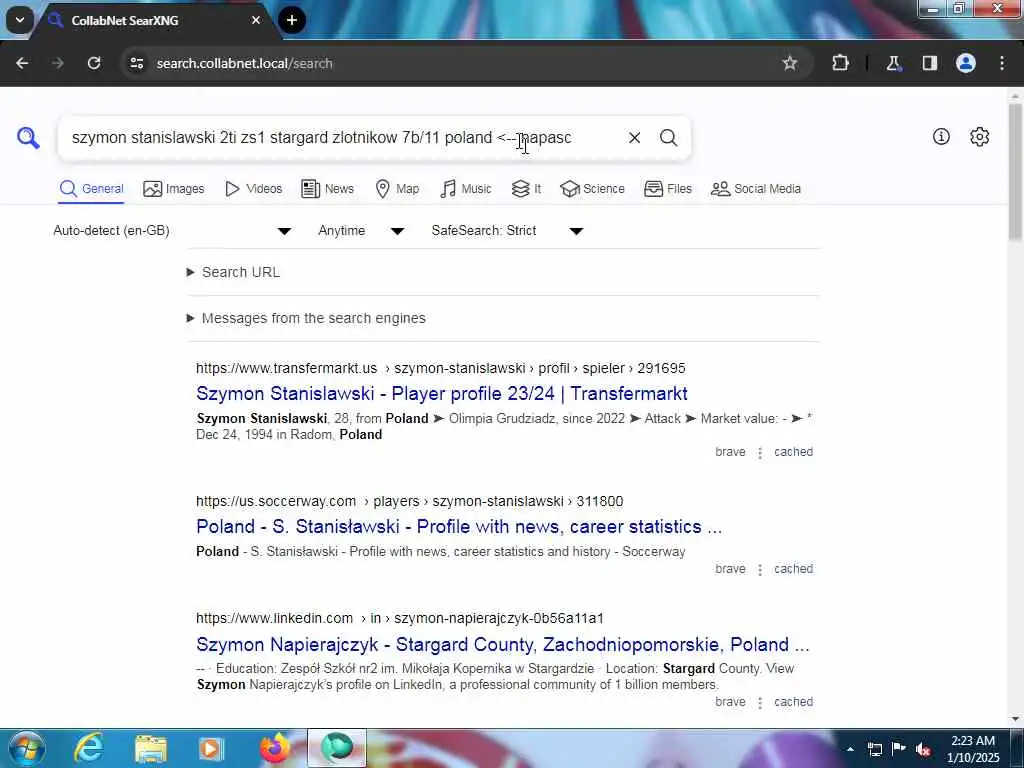Switch to the Map search category
This screenshot has width=1024, height=768.
click(397, 189)
